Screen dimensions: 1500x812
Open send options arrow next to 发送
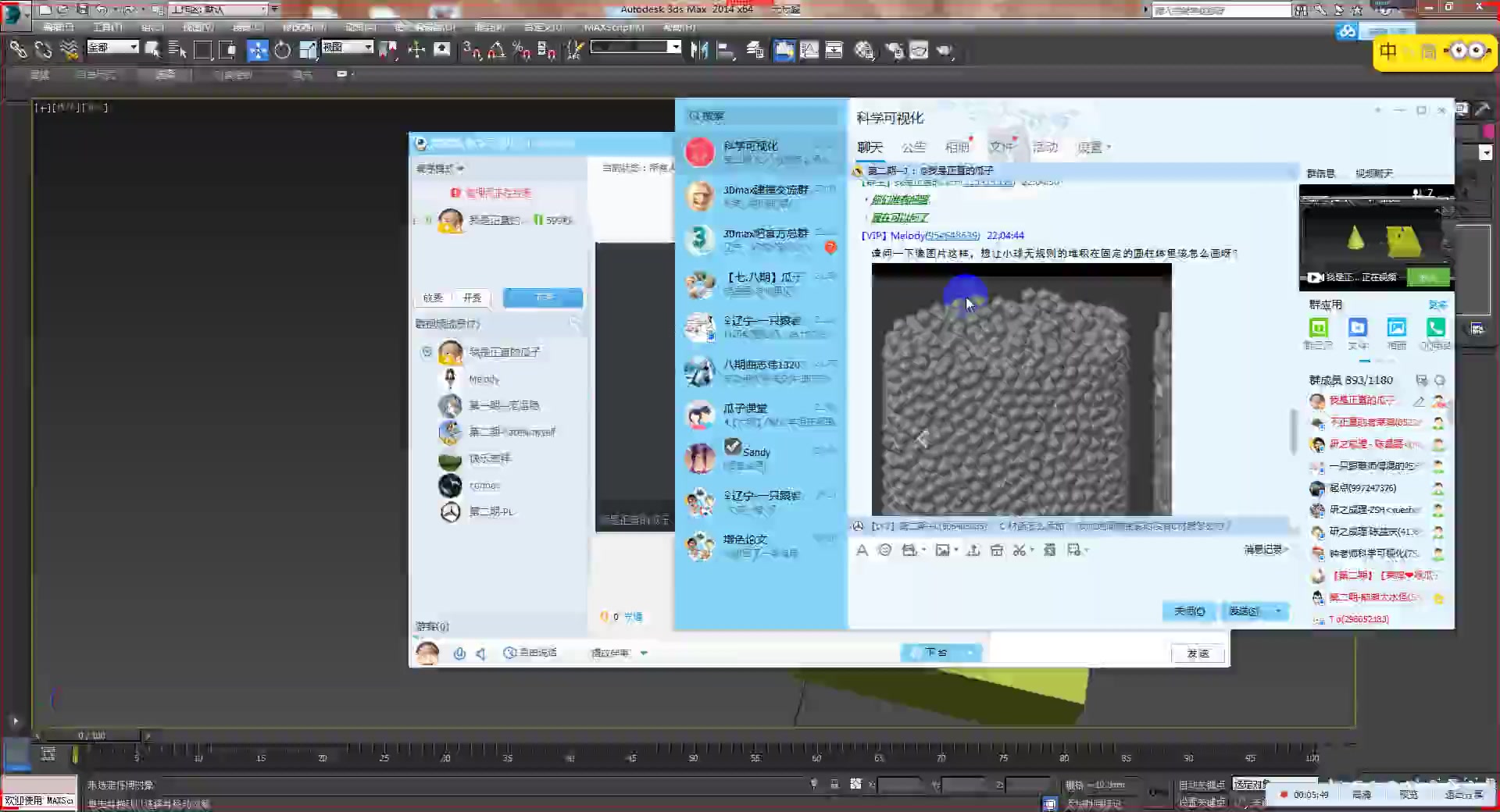click(1278, 611)
